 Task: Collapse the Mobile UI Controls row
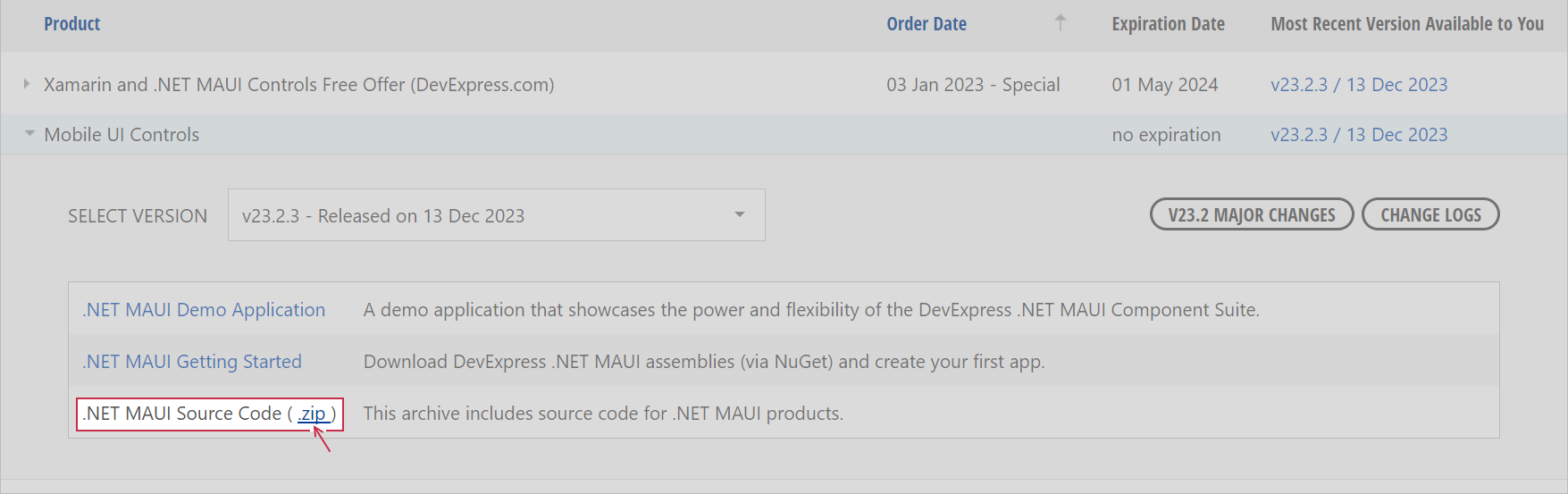29,134
